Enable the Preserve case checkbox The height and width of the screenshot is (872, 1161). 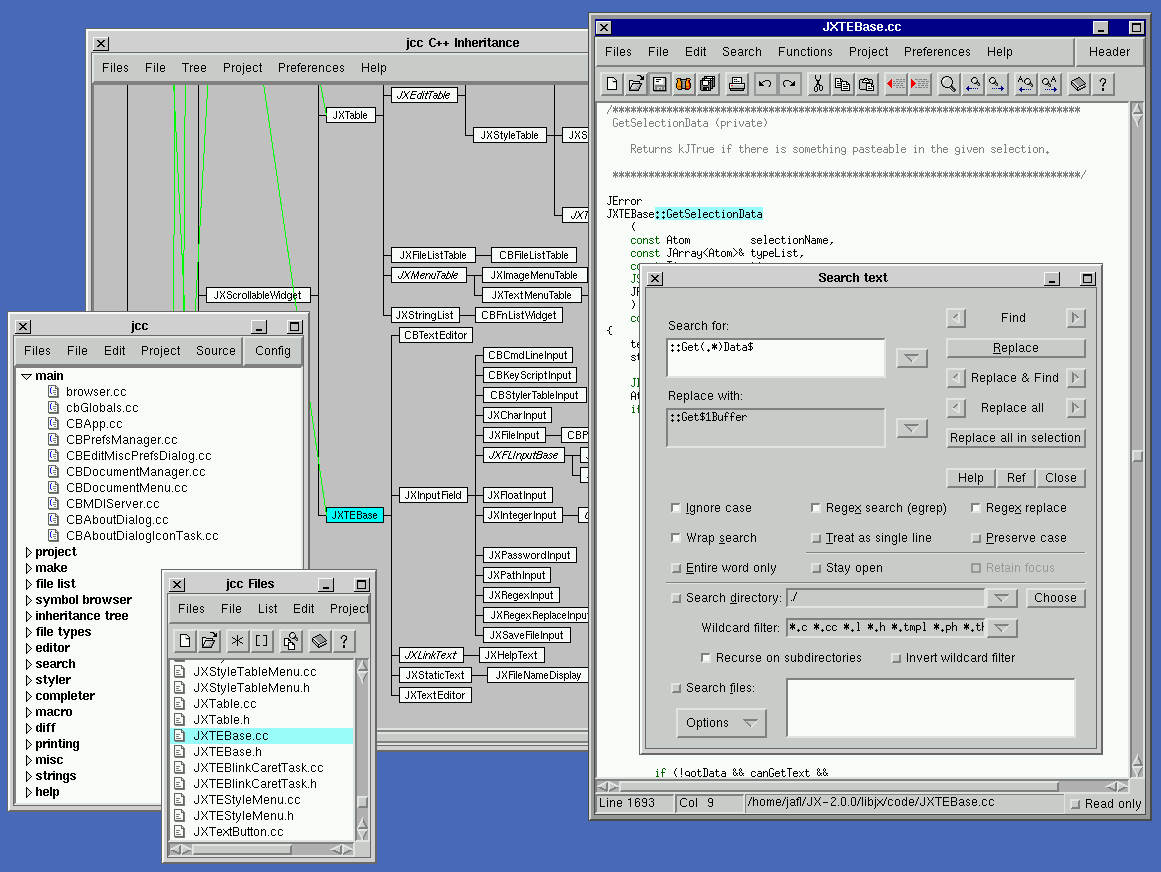click(976, 538)
